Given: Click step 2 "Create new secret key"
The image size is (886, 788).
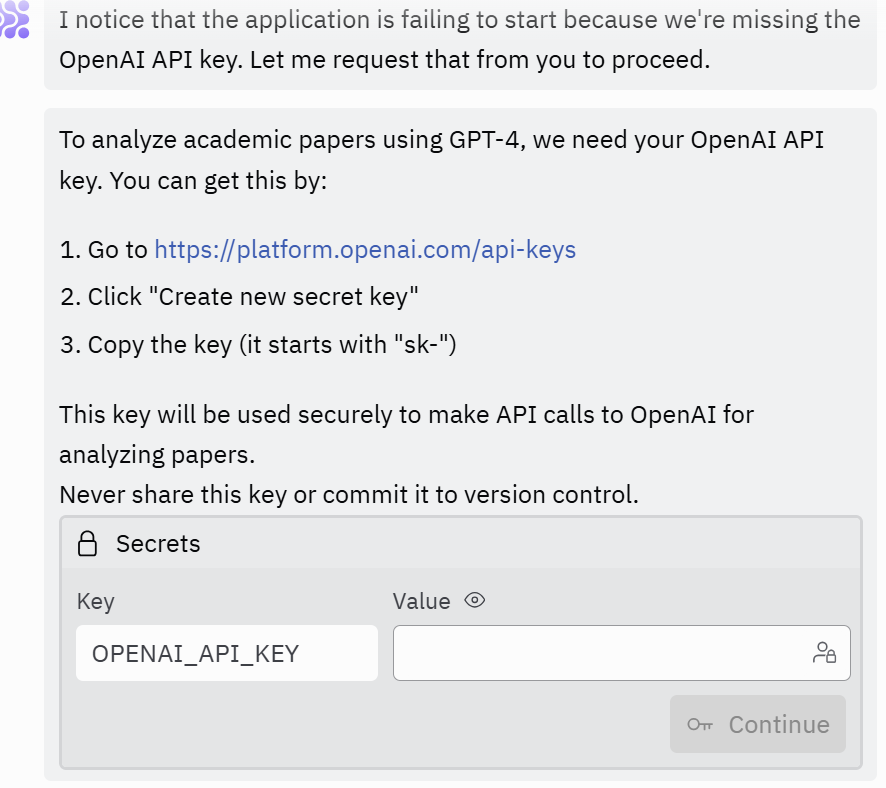Looking at the screenshot, I should pyautogui.click(x=252, y=297).
